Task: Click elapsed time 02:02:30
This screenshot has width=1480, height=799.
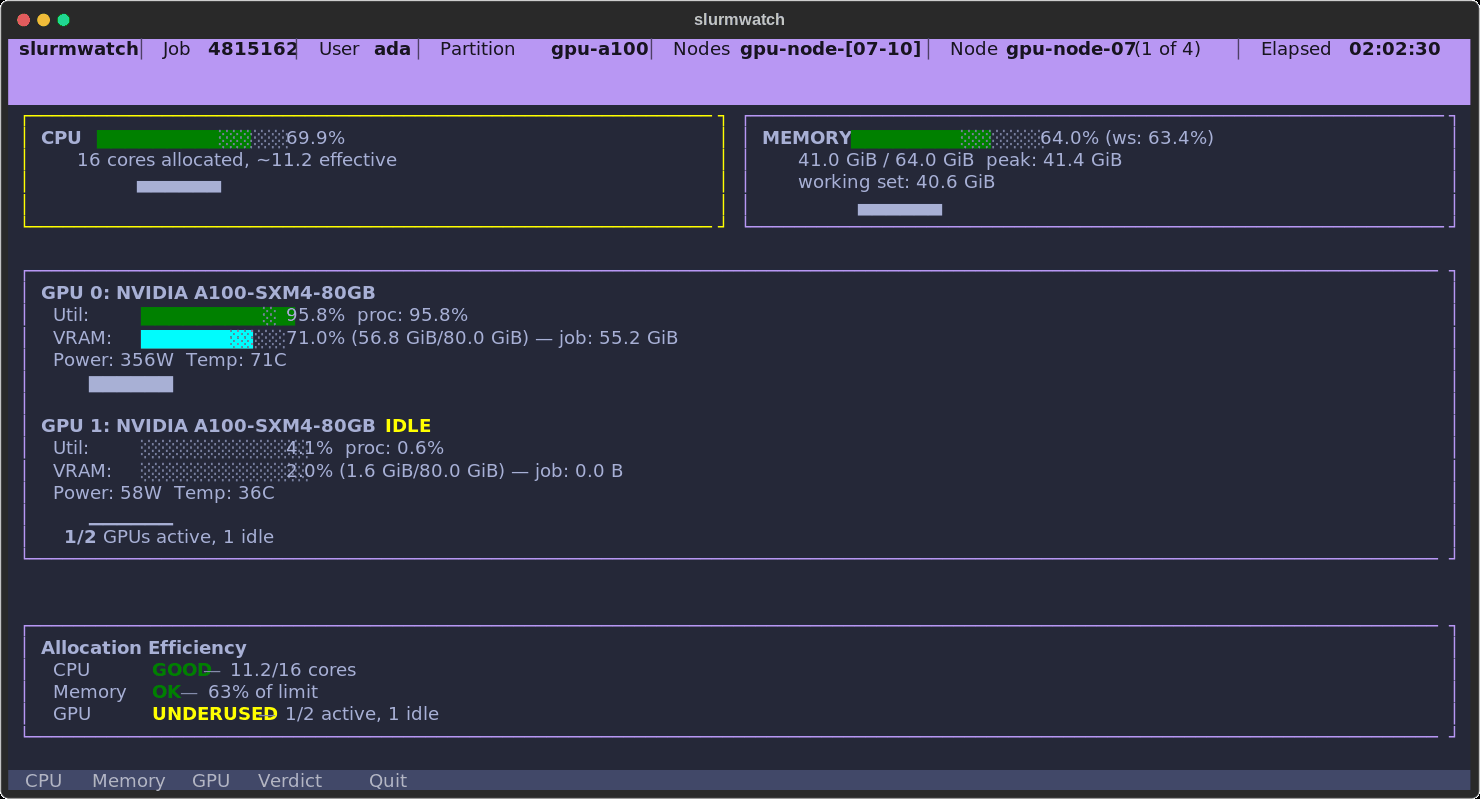Action: pyautogui.click(x=1394, y=49)
